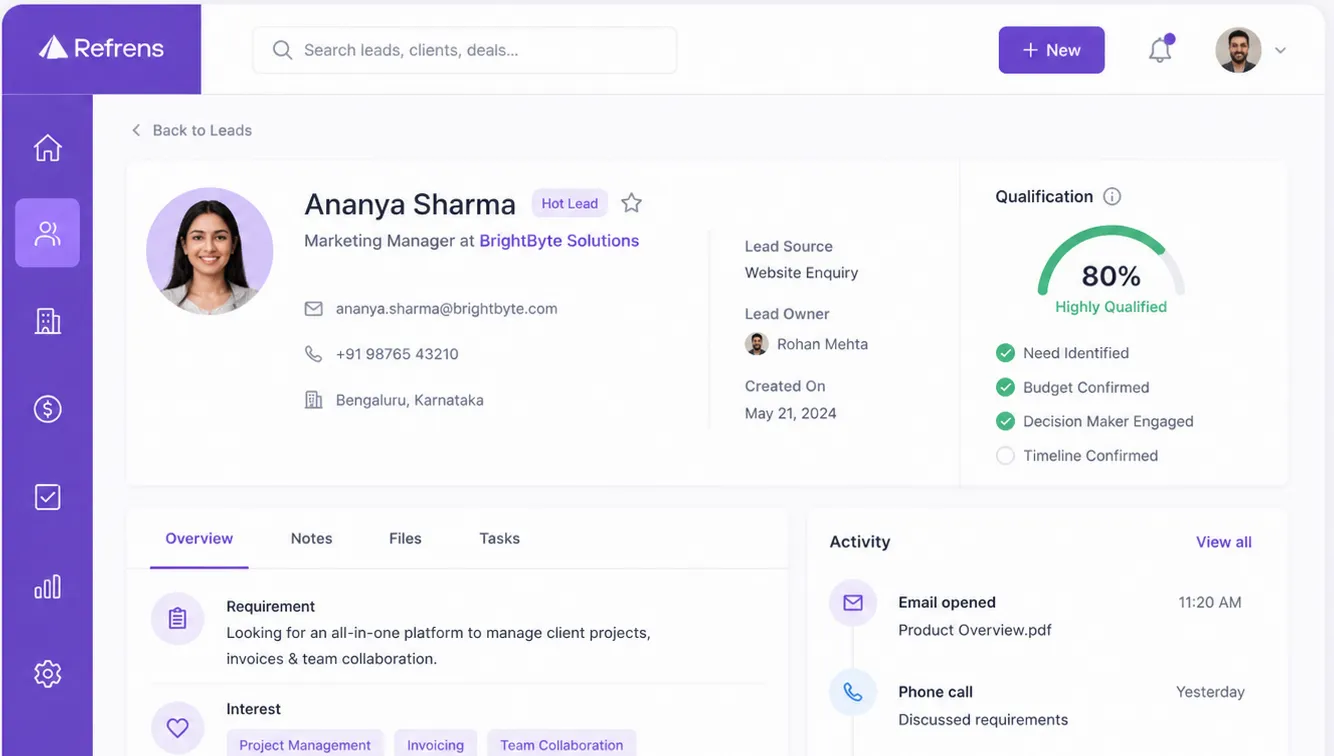Open the Companies building icon in sidebar
Image resolution: width=1334 pixels, height=756 pixels.
tap(47, 321)
